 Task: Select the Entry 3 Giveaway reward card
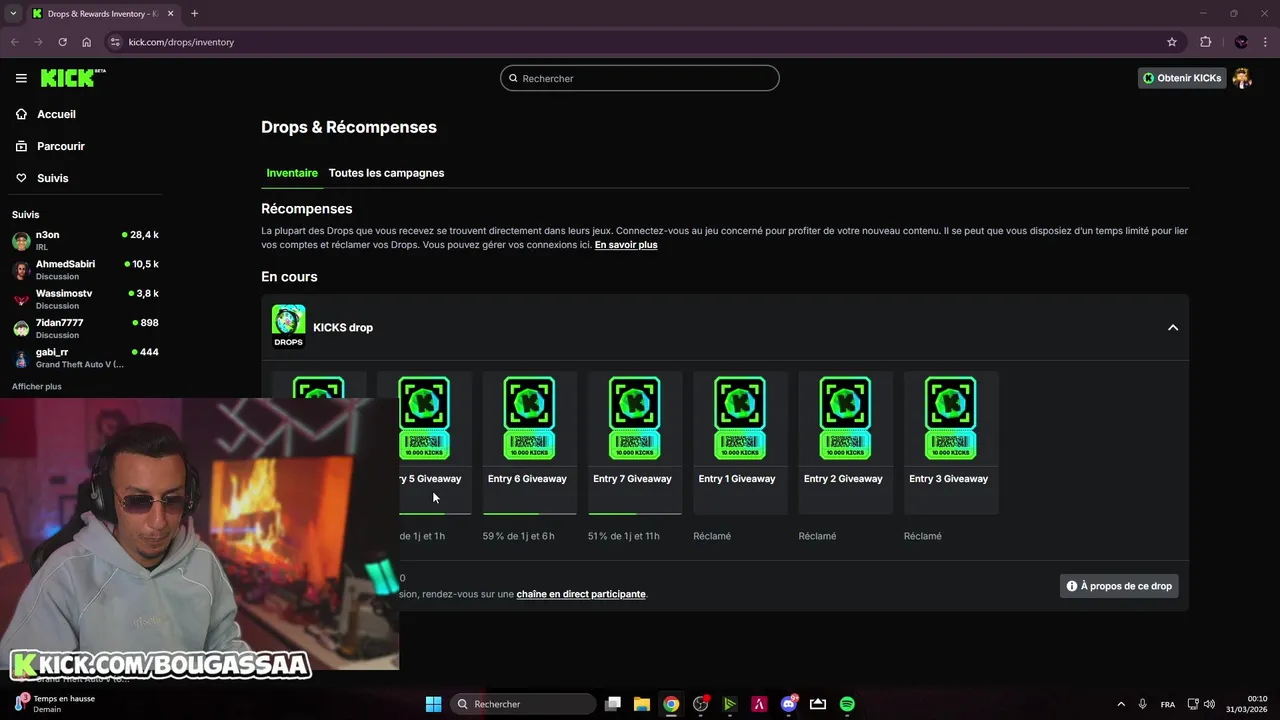[x=951, y=442]
